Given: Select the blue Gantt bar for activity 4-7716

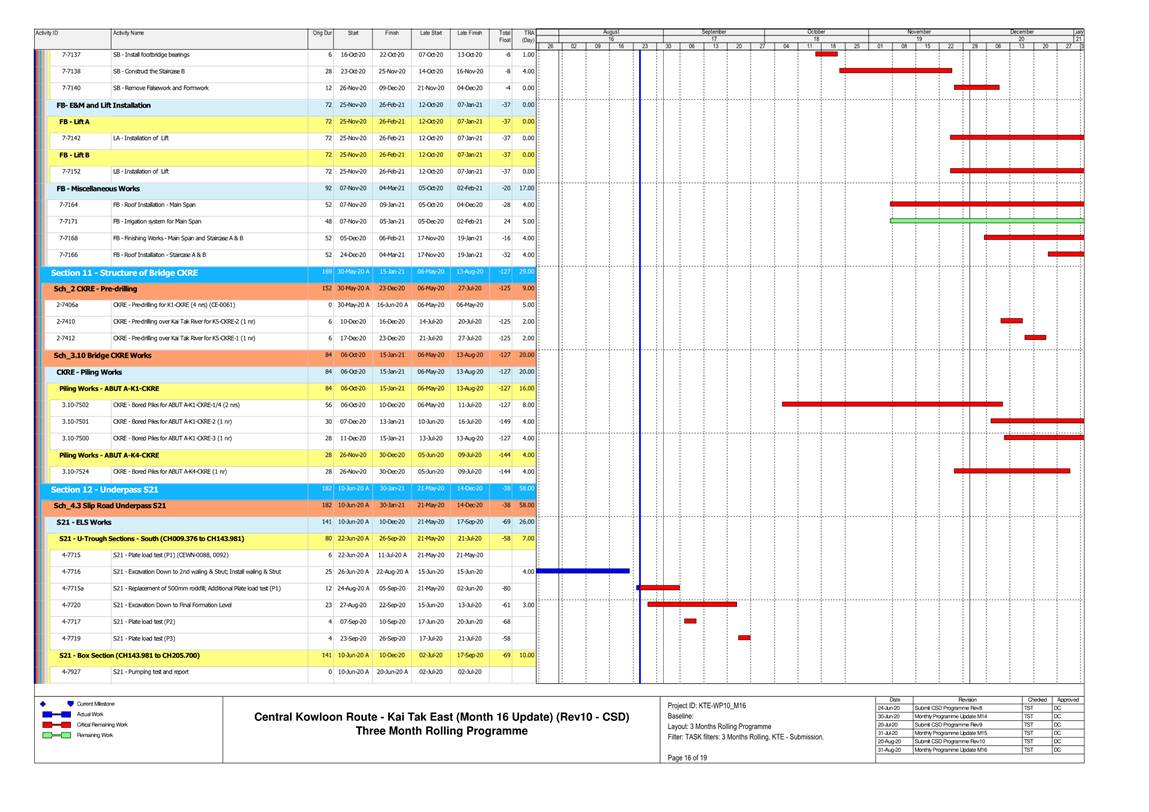Looking at the screenshot, I should pyautogui.click(x=583, y=571).
